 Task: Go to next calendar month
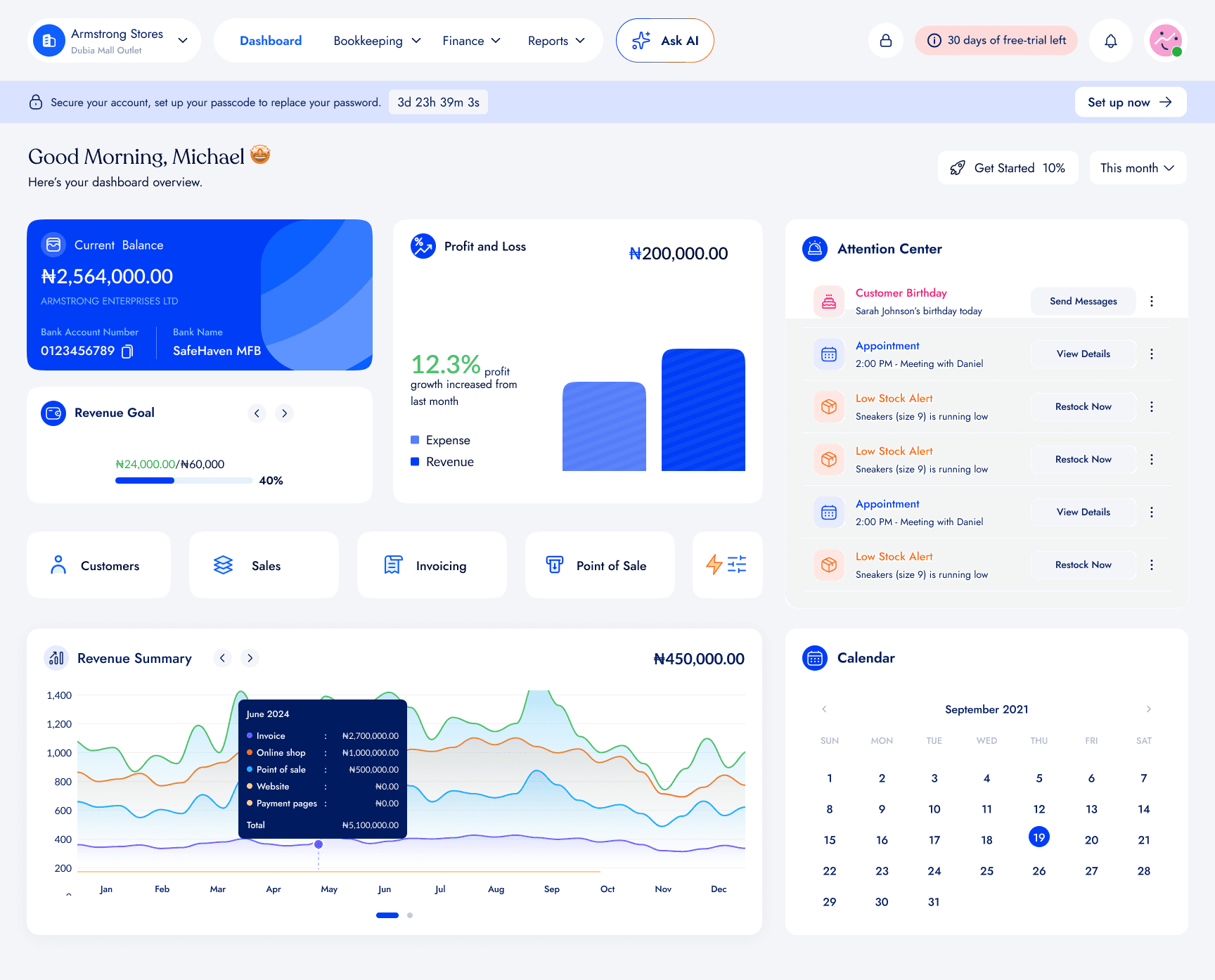click(1149, 709)
